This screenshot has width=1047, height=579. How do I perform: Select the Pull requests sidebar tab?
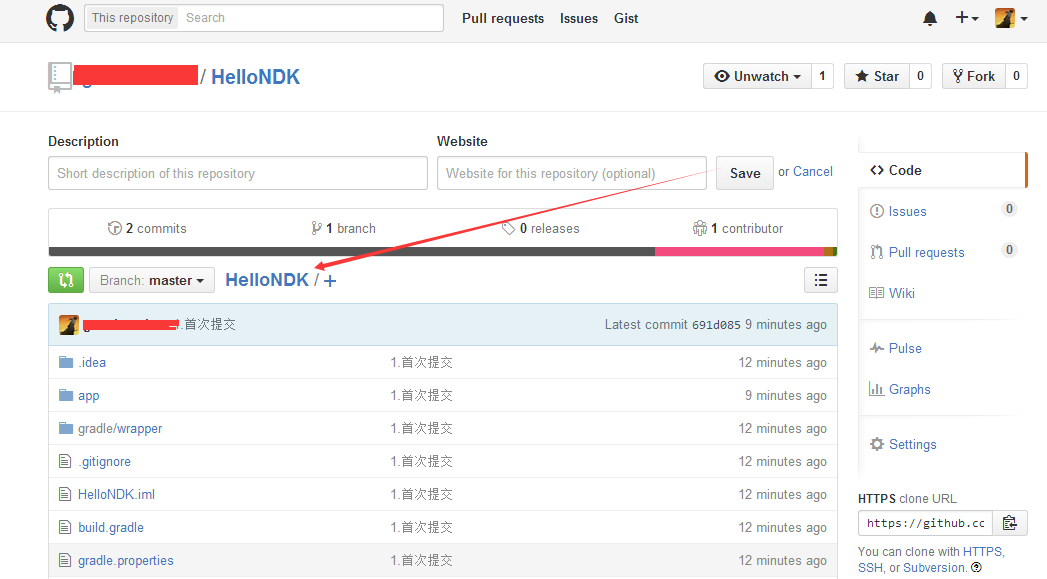[x=941, y=252]
